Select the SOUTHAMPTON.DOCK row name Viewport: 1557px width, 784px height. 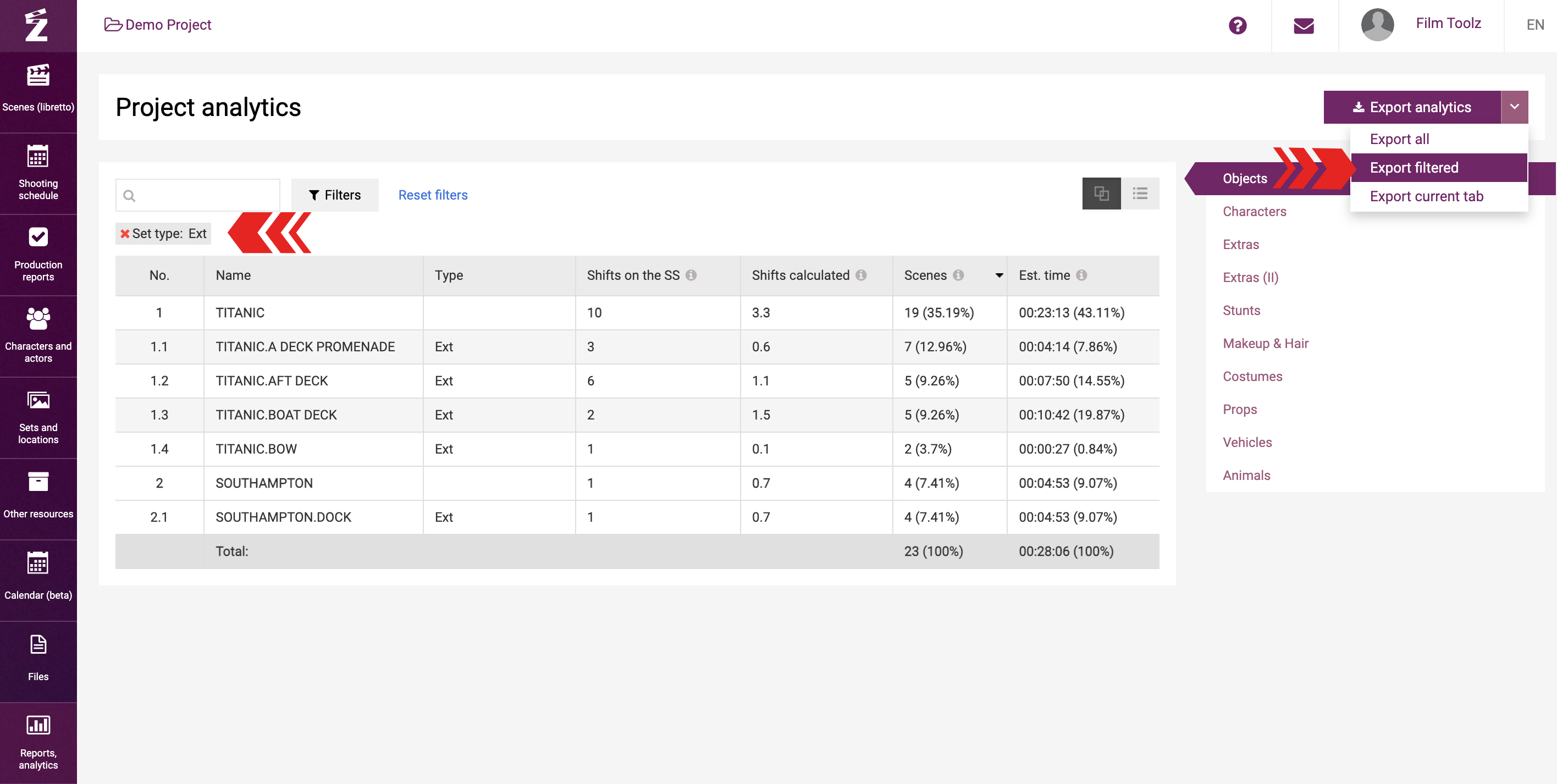pos(283,517)
